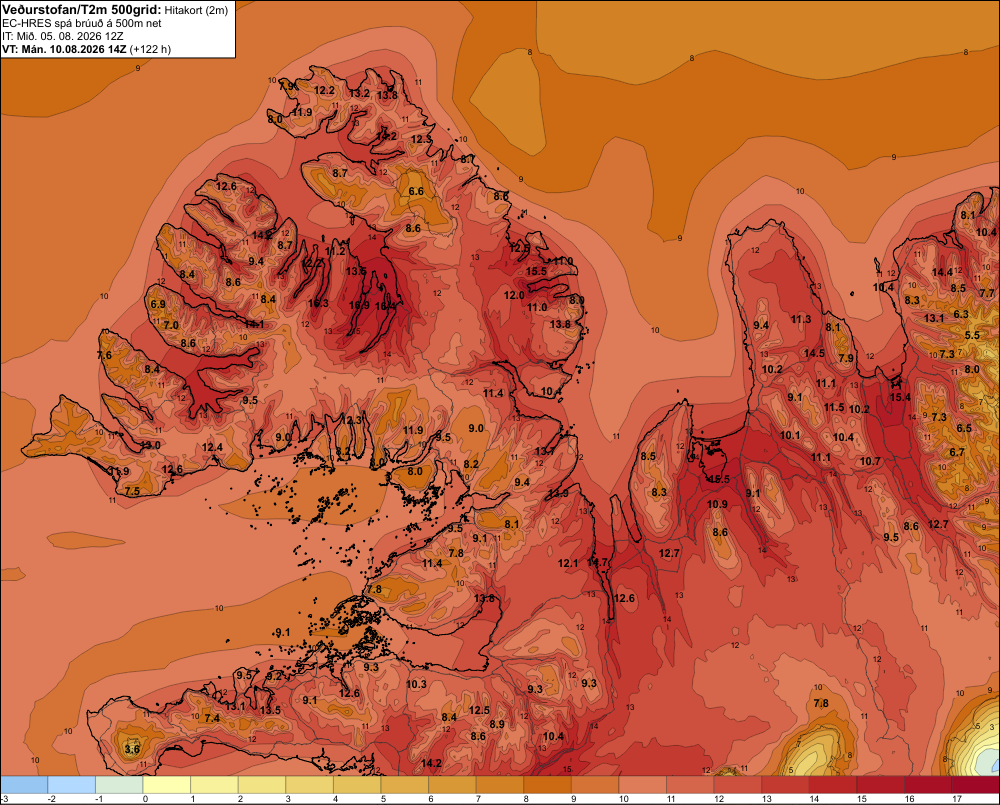The width and height of the screenshot is (1000, 805).
Task: Click the 7.4 temperature value on the map
Action: pos(212,718)
